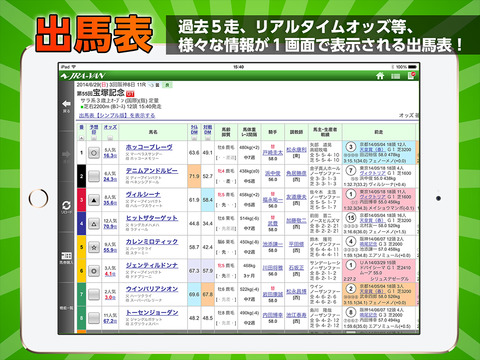Sort by time DM column
Viewport: 480px width, 360px height.
point(194,138)
